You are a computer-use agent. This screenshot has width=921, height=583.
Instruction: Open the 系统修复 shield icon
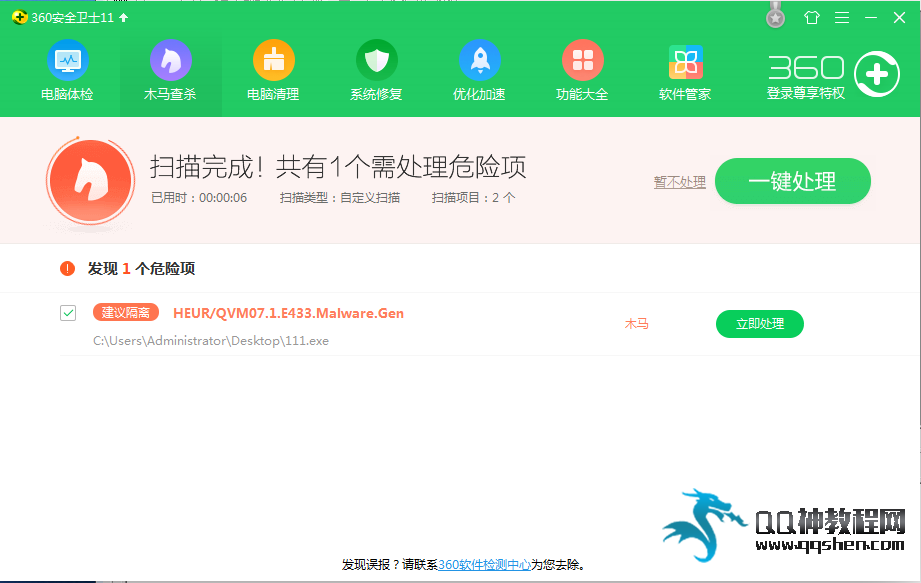coord(377,60)
